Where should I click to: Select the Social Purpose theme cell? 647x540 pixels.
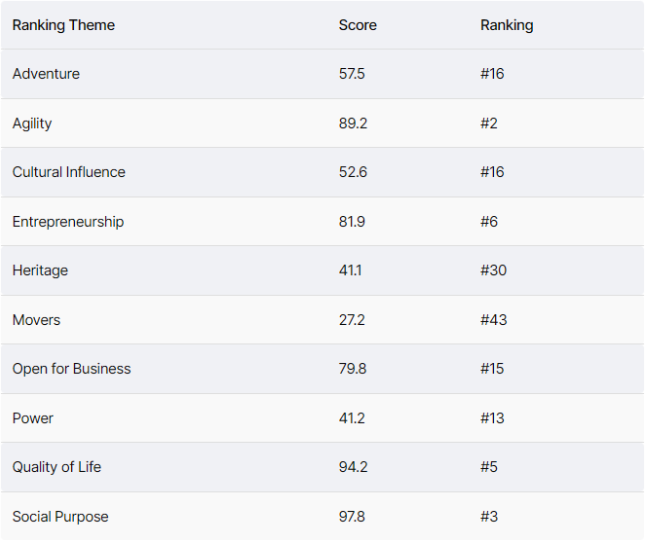point(60,516)
